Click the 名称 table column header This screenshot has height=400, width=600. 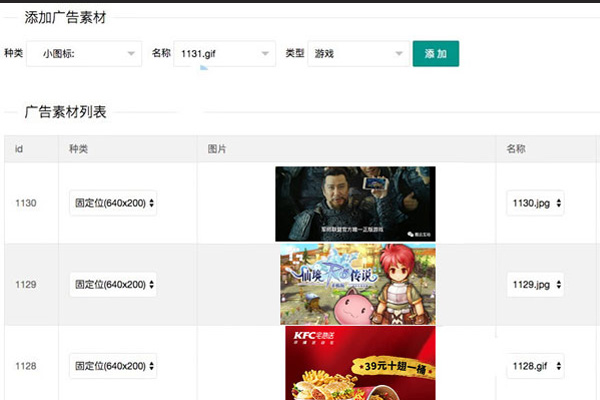pos(516,149)
